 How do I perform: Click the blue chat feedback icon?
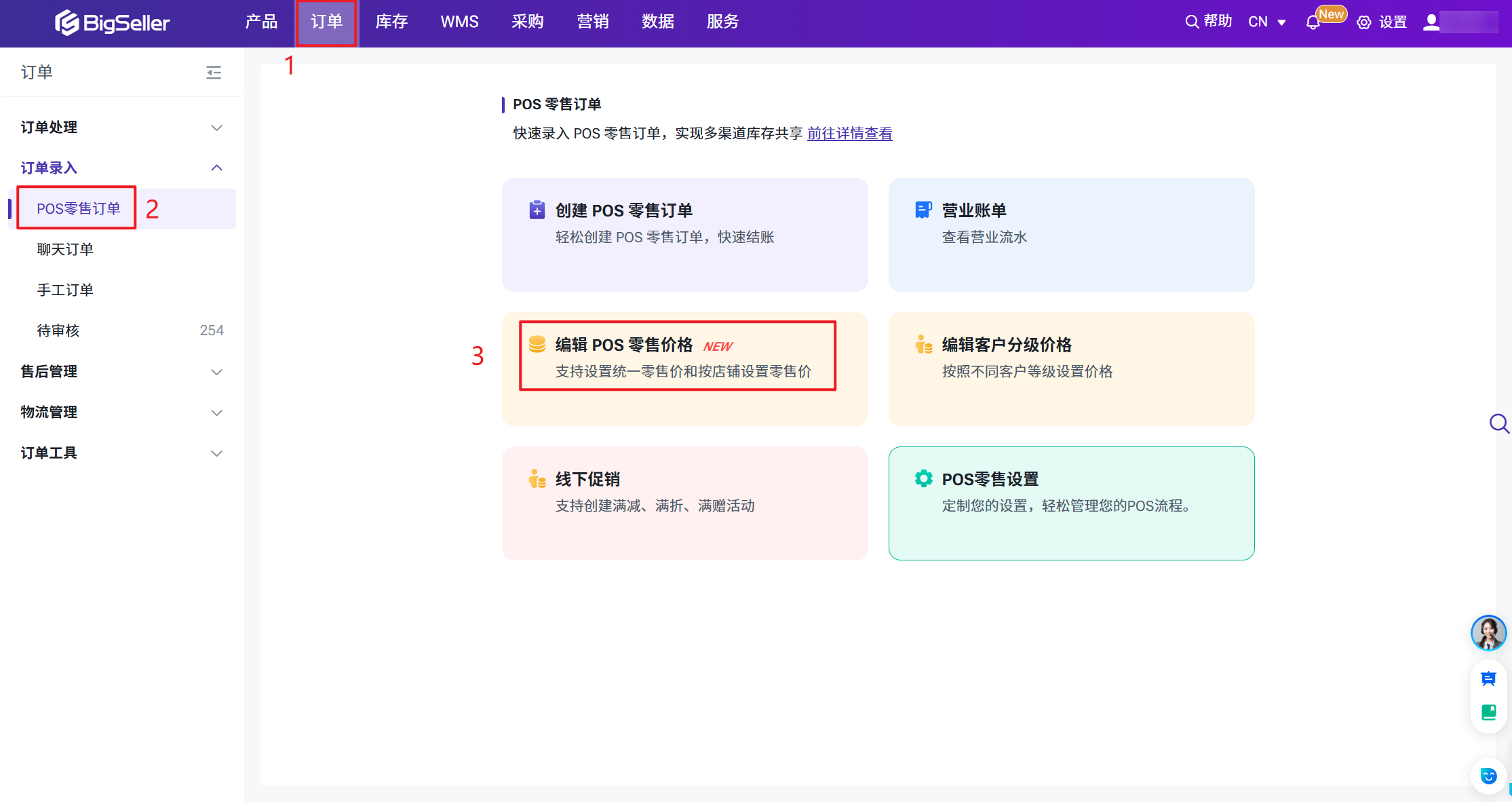click(x=1488, y=679)
